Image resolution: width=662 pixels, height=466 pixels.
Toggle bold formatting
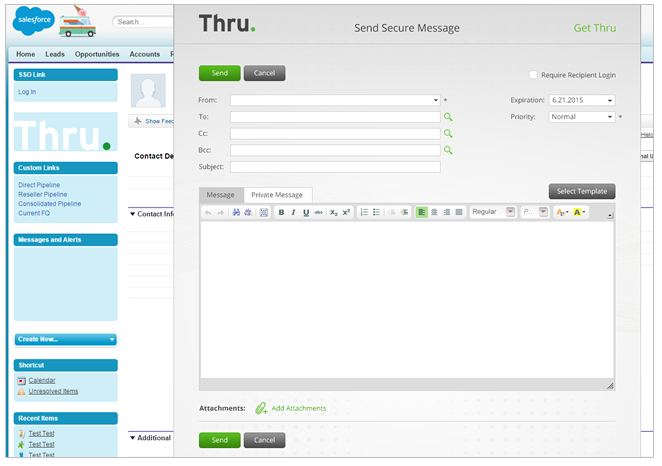point(281,213)
